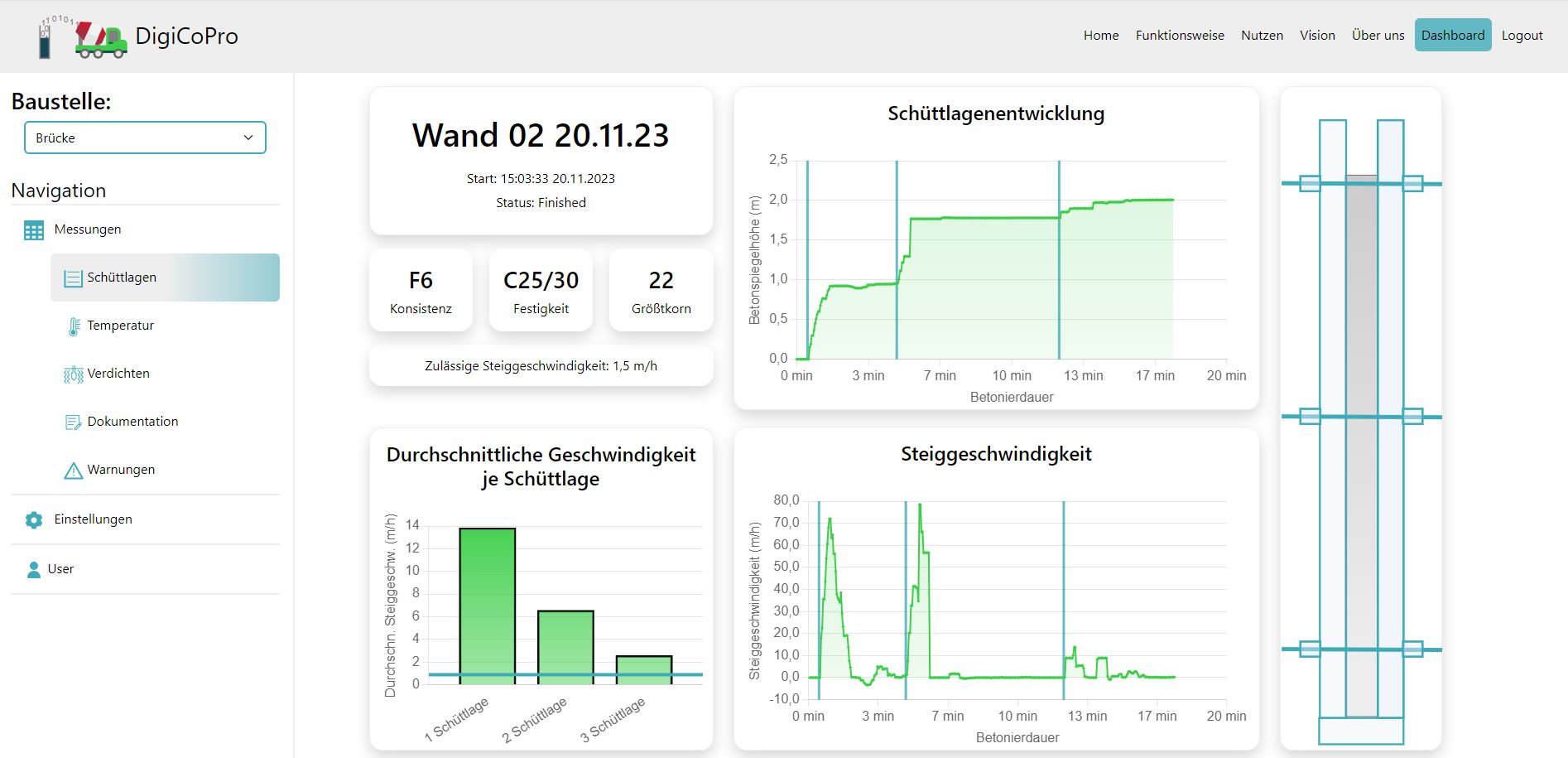This screenshot has width=1568, height=758.
Task: Expand site selector using chevron arrow
Action: tap(248, 138)
